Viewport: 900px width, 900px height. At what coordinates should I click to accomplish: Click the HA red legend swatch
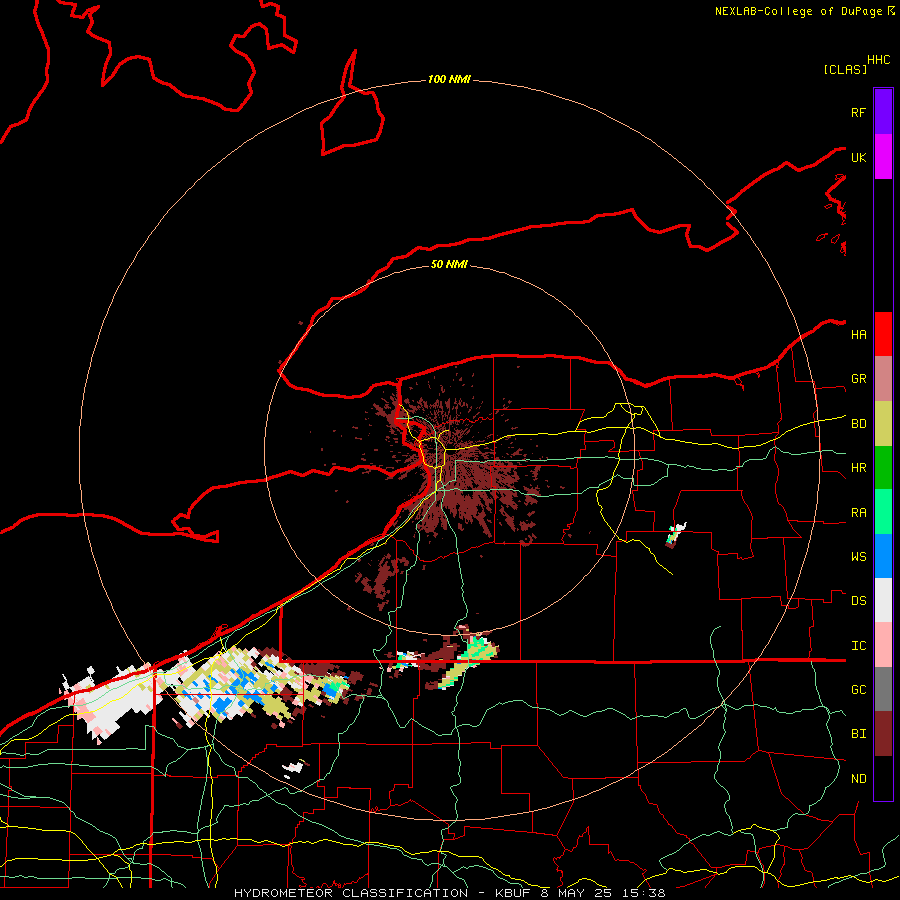tap(883, 334)
